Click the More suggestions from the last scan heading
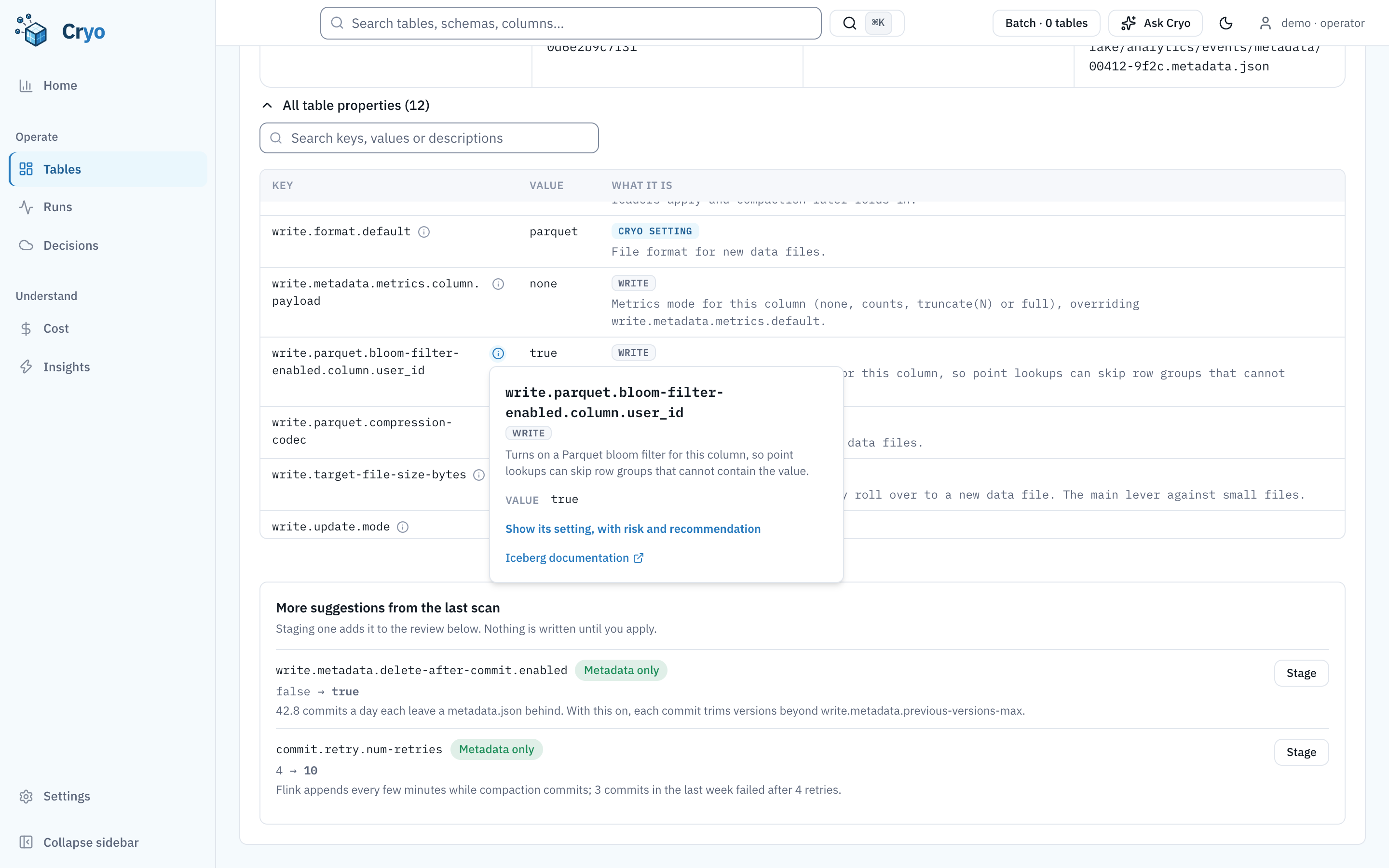The height and width of the screenshot is (868, 1389). 387,608
